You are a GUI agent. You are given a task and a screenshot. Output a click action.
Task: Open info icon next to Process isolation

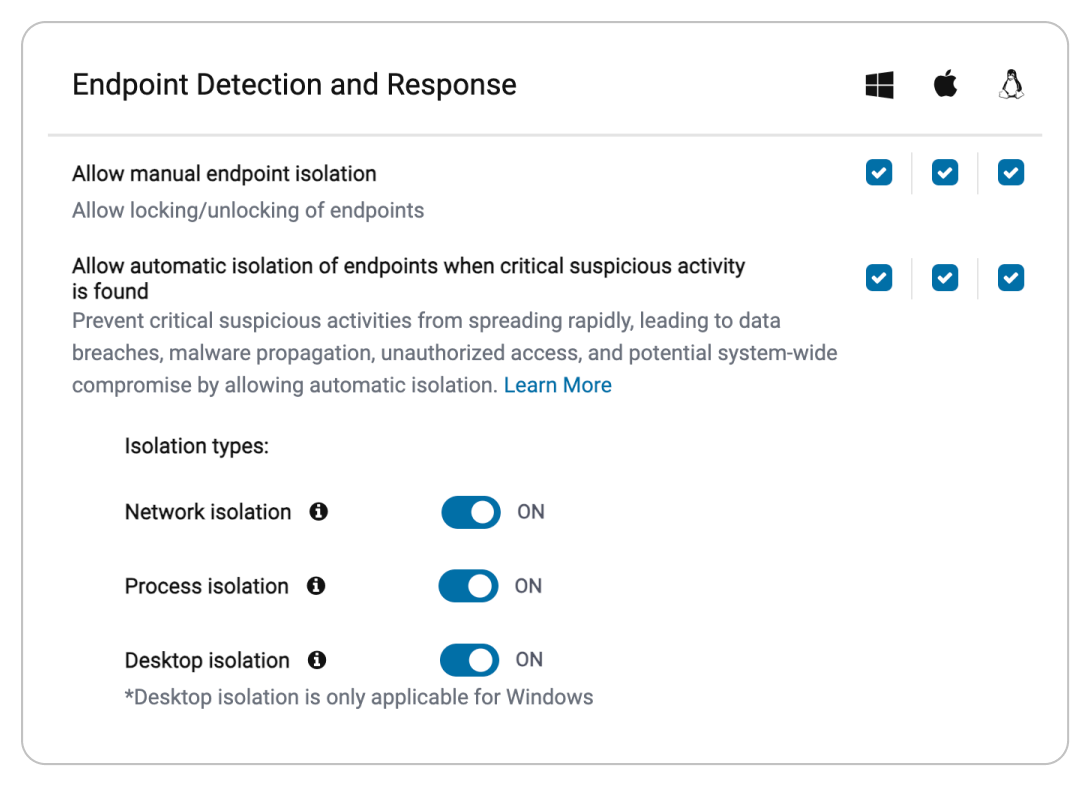tap(316, 586)
